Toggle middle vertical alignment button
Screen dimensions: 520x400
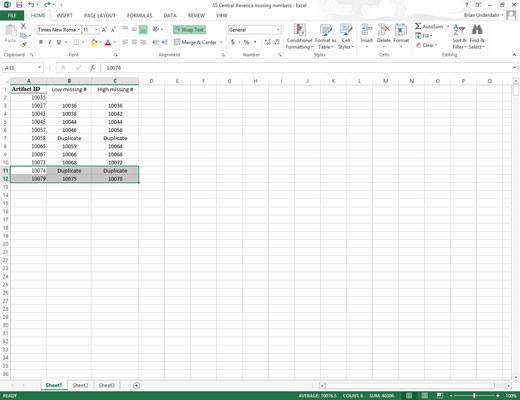134,30
